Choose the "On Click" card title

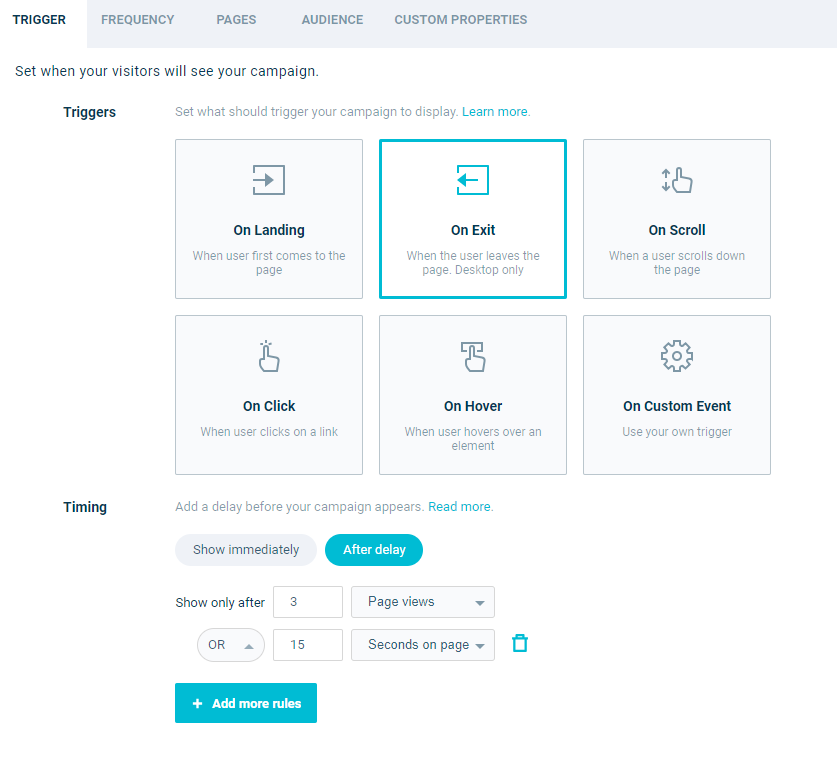[269, 406]
